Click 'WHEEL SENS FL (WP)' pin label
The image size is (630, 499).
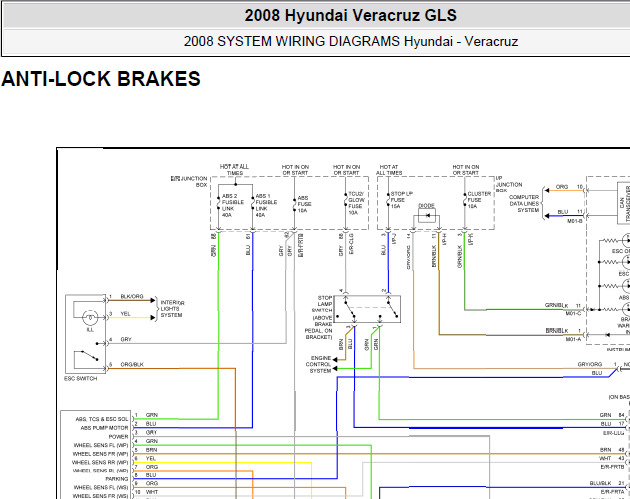point(101,446)
